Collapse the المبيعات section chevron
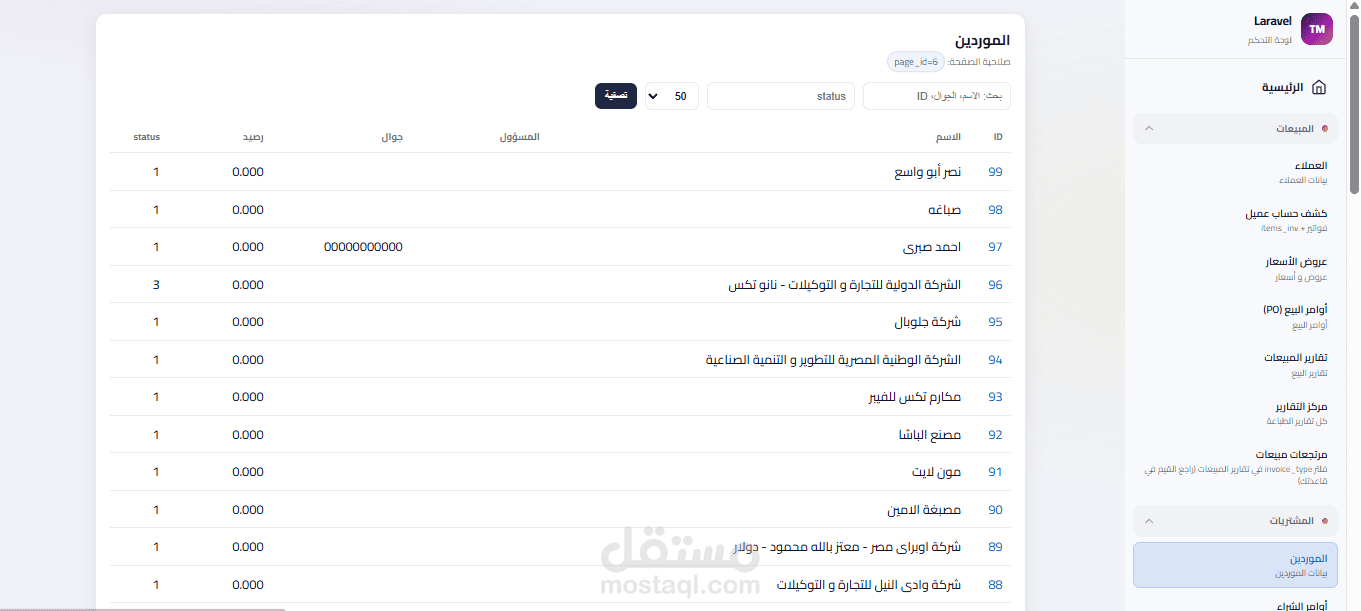 [x=1149, y=129]
